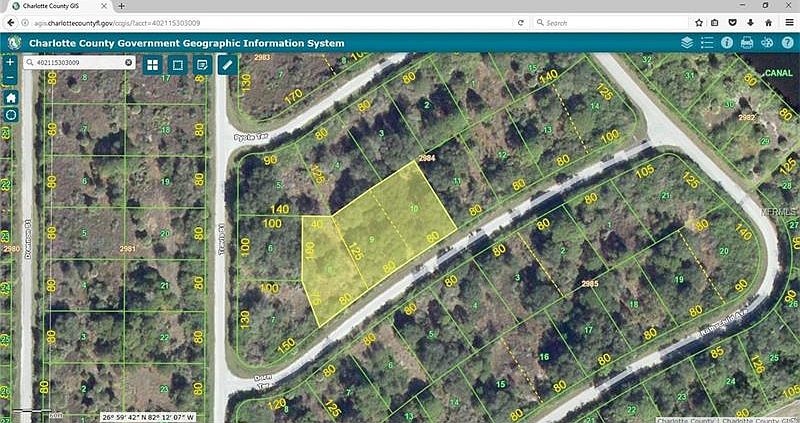Select the Charlotte County GIS browser tab
Viewport: 800px width, 423px height.
coord(60,6)
